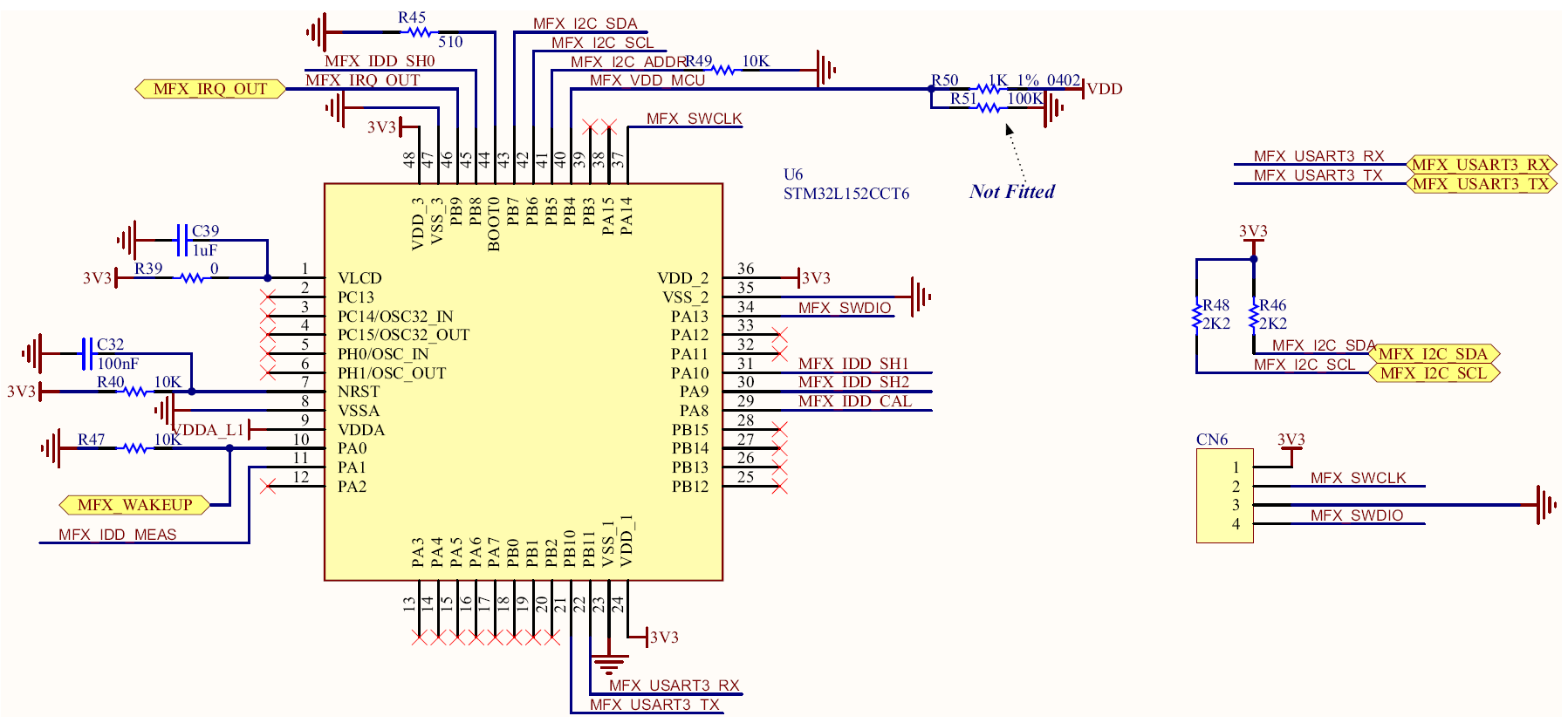Screen dimensions: 1568x723
Task: Click the no-connect X on PA12 pin 33
Action: tap(780, 335)
